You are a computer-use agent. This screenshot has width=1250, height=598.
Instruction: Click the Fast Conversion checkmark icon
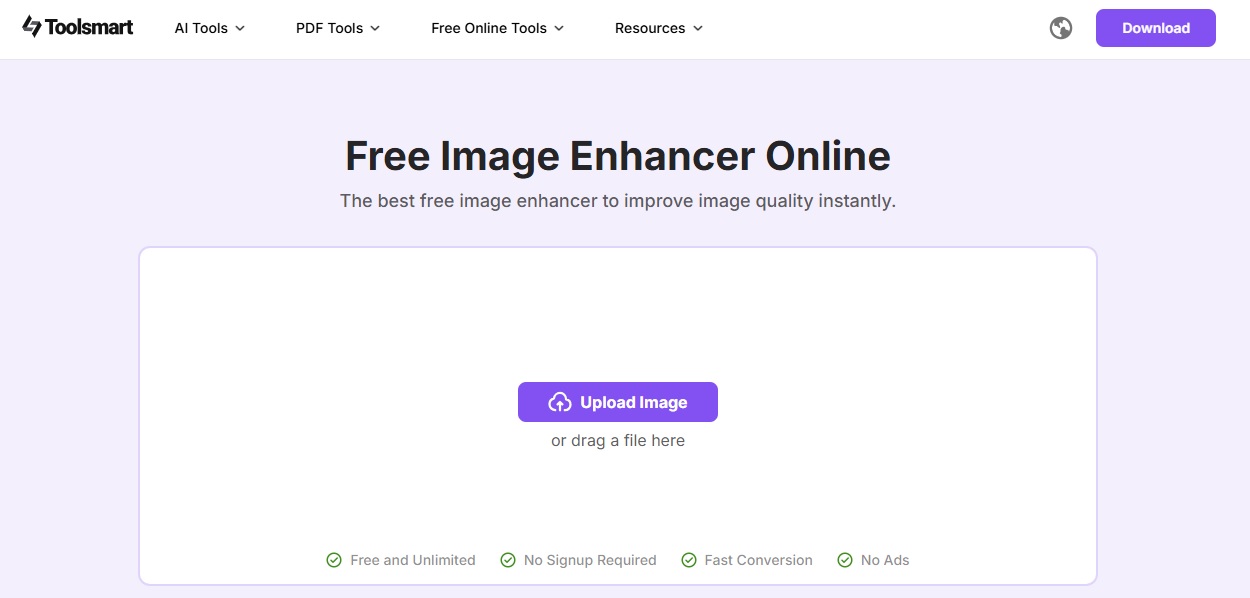[x=689, y=560]
